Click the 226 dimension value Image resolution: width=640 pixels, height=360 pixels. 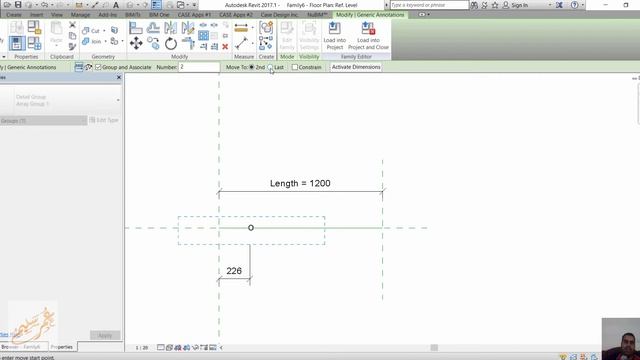(234, 271)
